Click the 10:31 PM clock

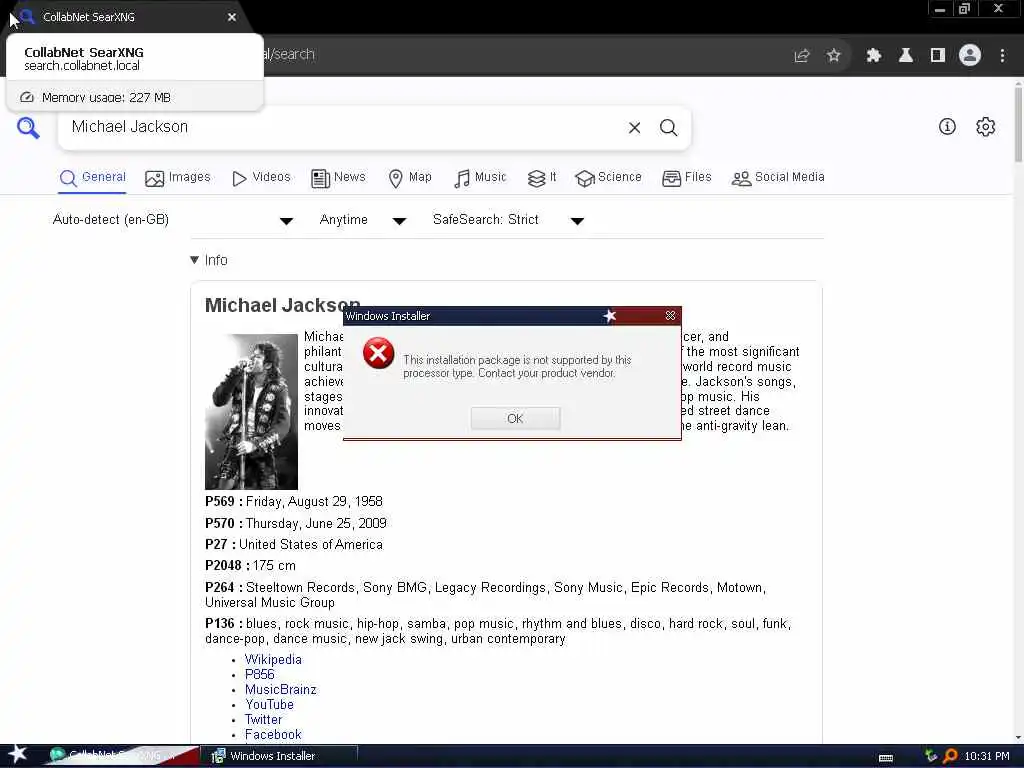pos(987,756)
